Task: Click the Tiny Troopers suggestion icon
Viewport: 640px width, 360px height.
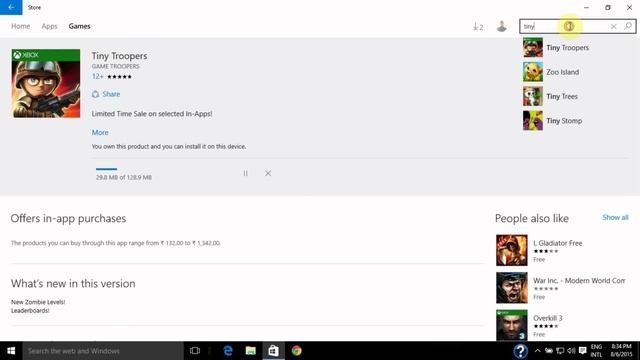Action: click(533, 47)
